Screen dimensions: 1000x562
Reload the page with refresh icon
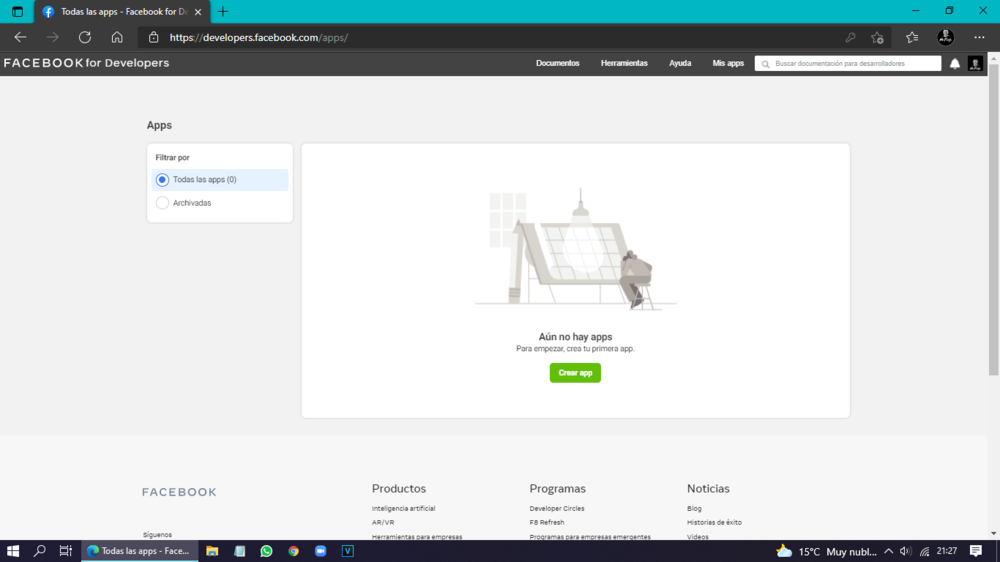pyautogui.click(x=85, y=37)
